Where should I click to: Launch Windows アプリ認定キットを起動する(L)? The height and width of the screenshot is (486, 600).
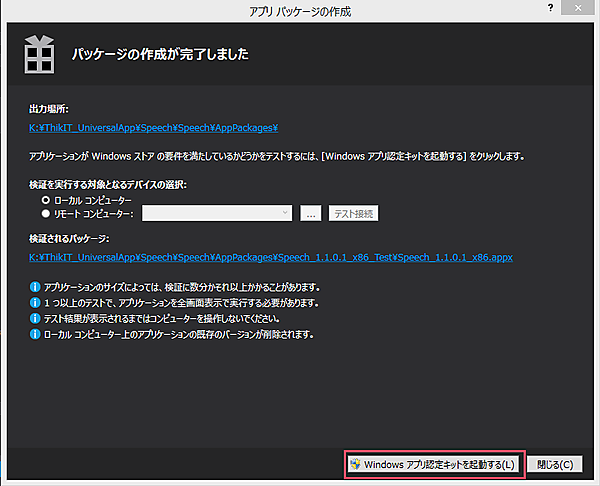pyautogui.click(x=434, y=464)
